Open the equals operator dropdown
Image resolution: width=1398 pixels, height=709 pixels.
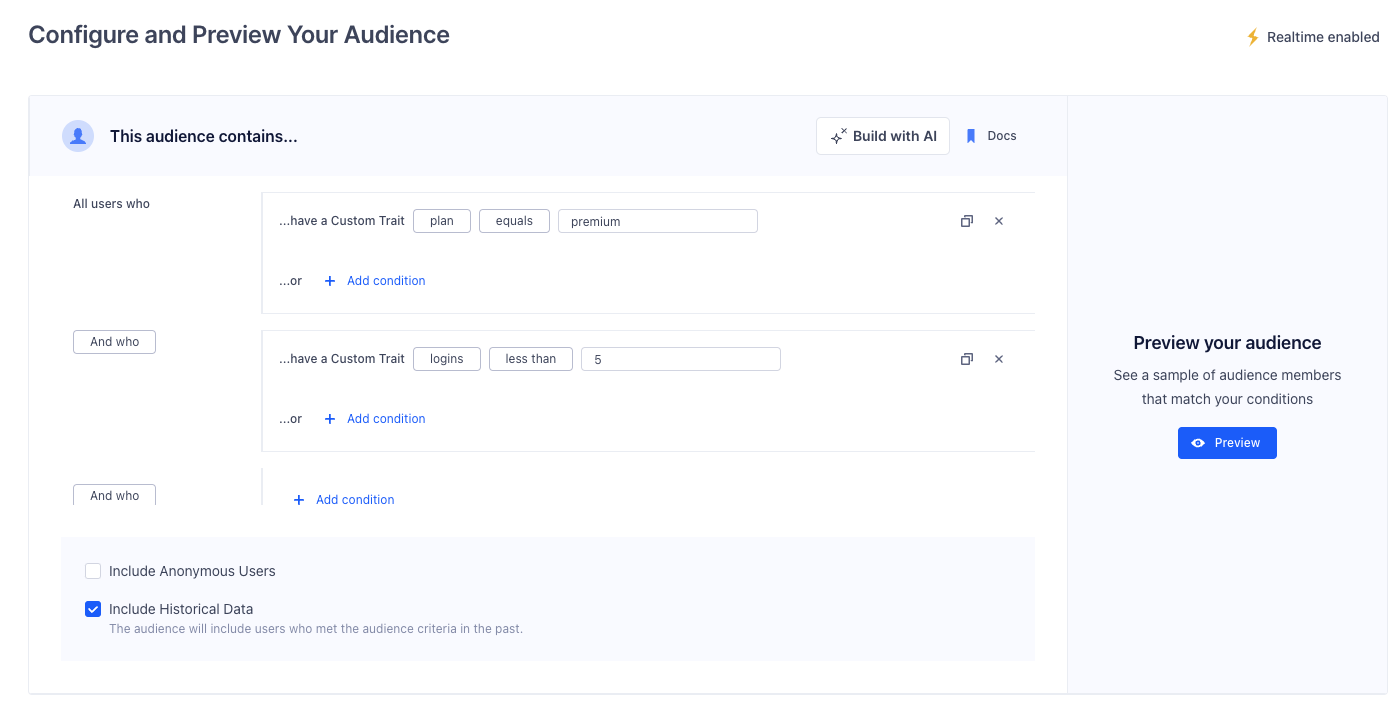514,220
